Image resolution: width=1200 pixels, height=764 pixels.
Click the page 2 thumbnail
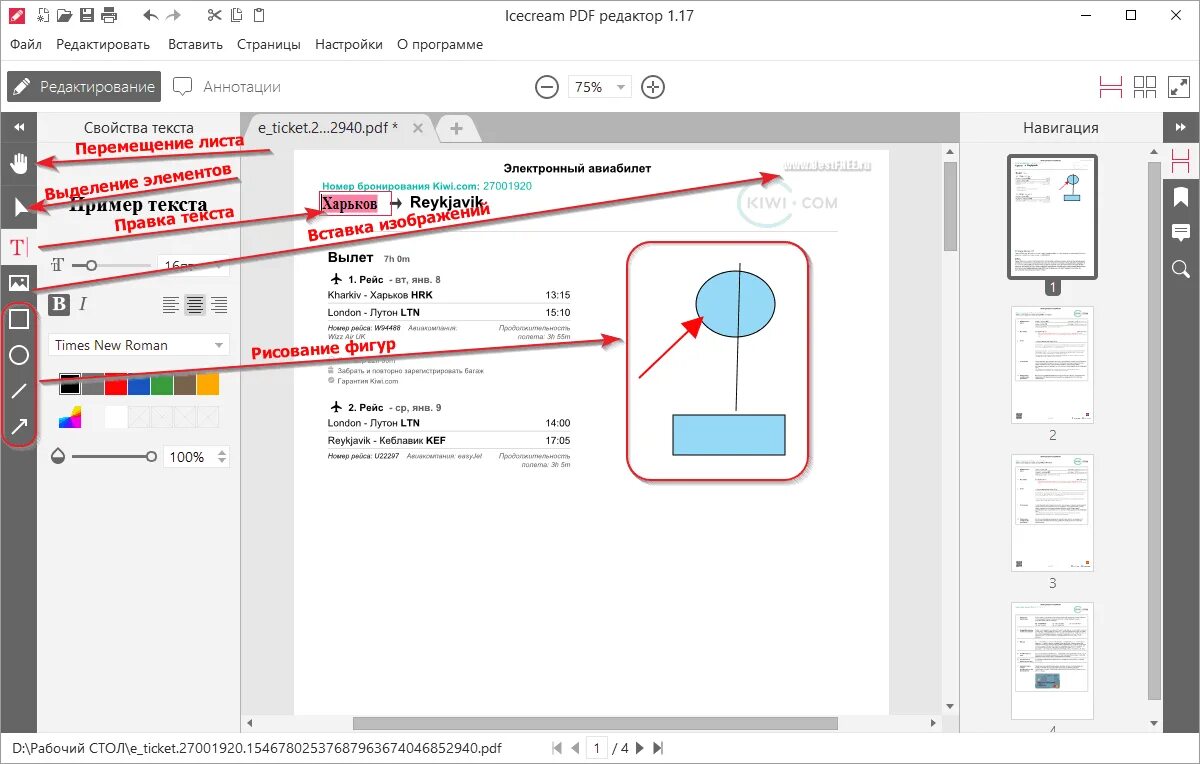pyautogui.click(x=1052, y=365)
